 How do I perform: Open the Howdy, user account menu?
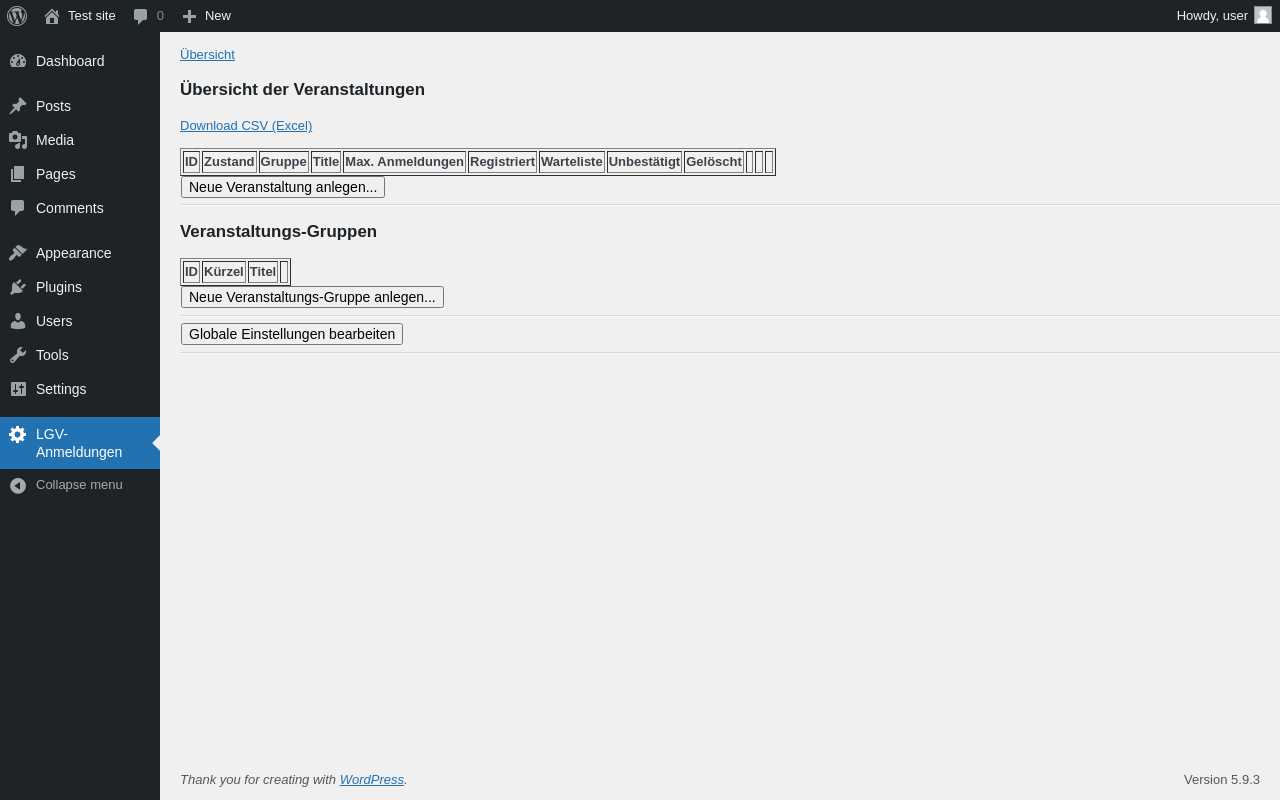[x=1224, y=16]
